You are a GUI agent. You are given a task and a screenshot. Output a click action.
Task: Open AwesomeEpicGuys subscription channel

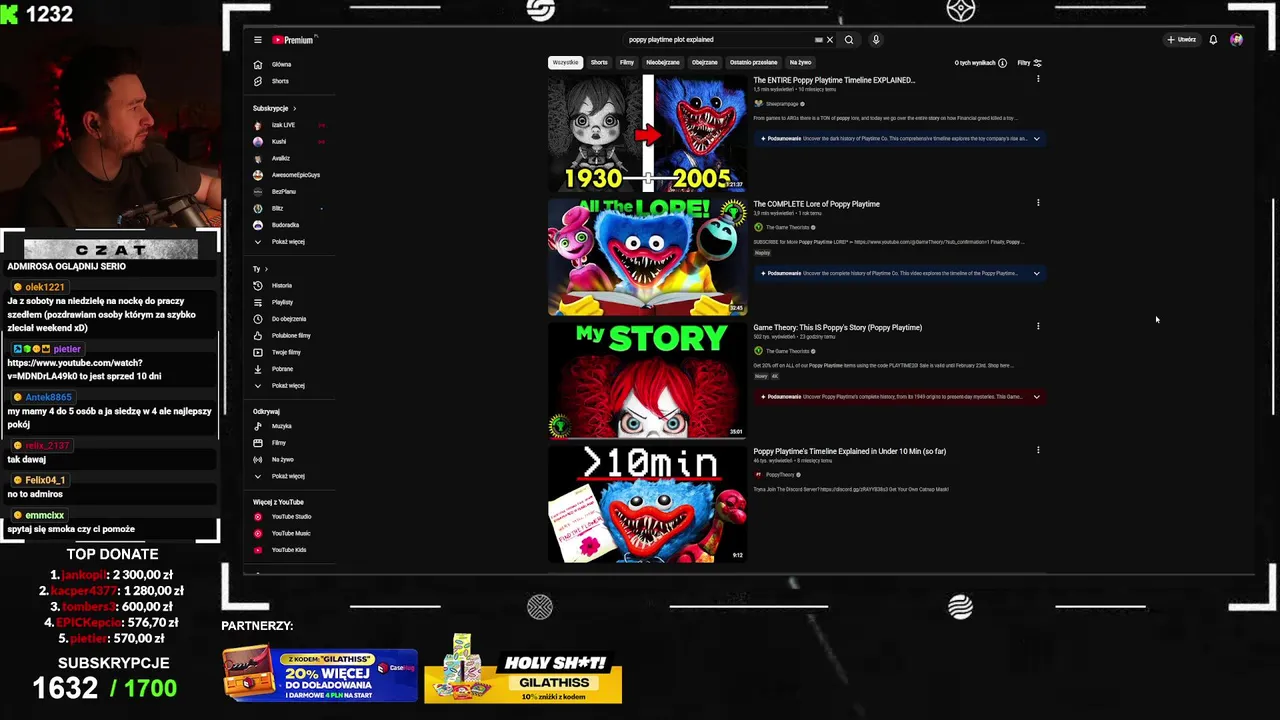(x=288, y=175)
